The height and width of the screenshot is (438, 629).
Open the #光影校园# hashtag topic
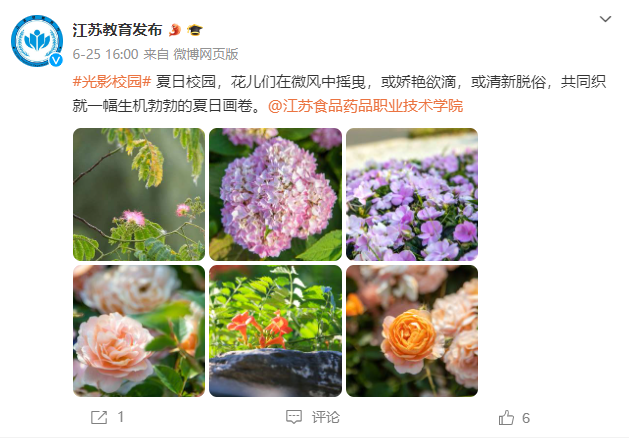click(x=112, y=82)
